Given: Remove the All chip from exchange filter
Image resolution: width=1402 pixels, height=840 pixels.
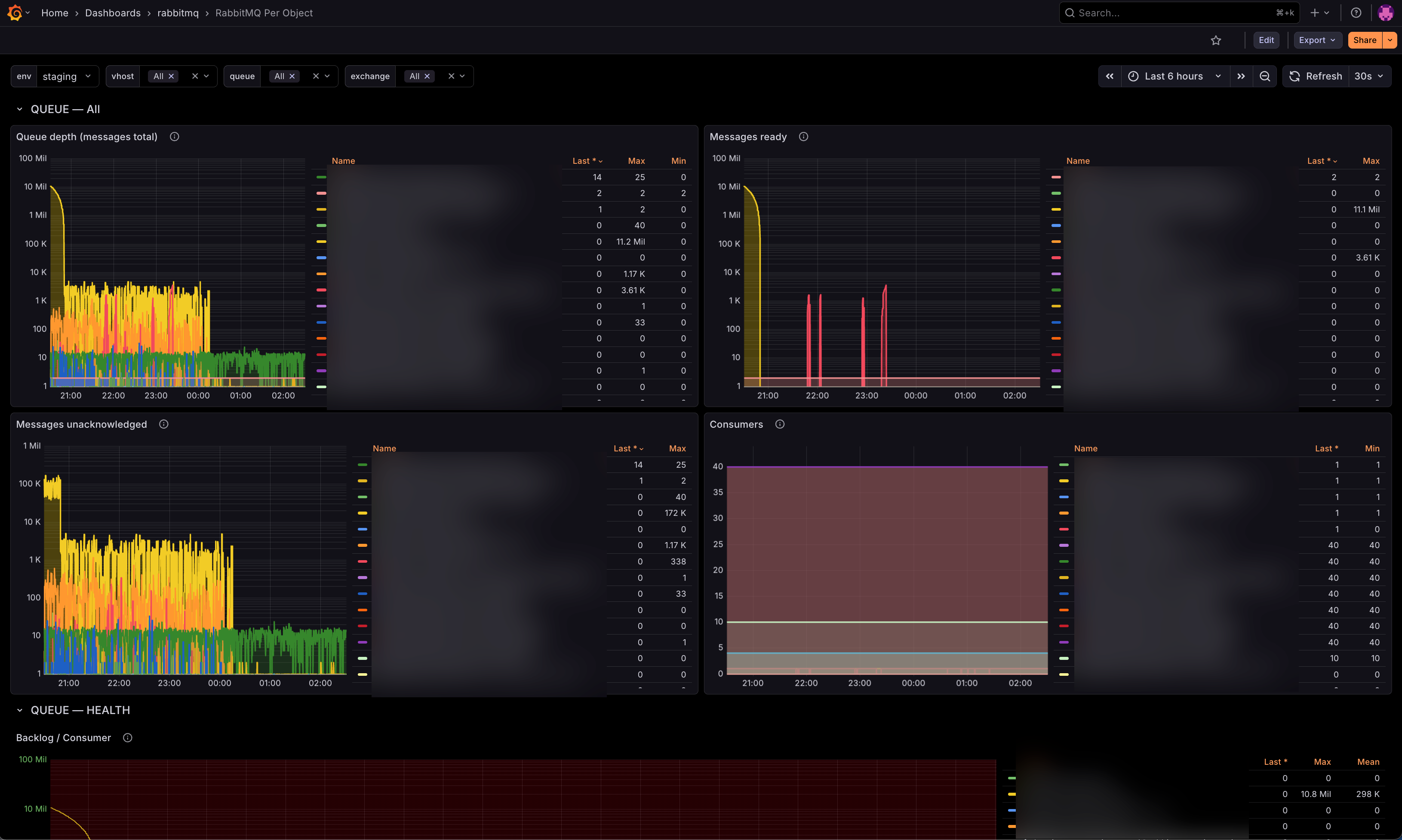Looking at the screenshot, I should 427,77.
